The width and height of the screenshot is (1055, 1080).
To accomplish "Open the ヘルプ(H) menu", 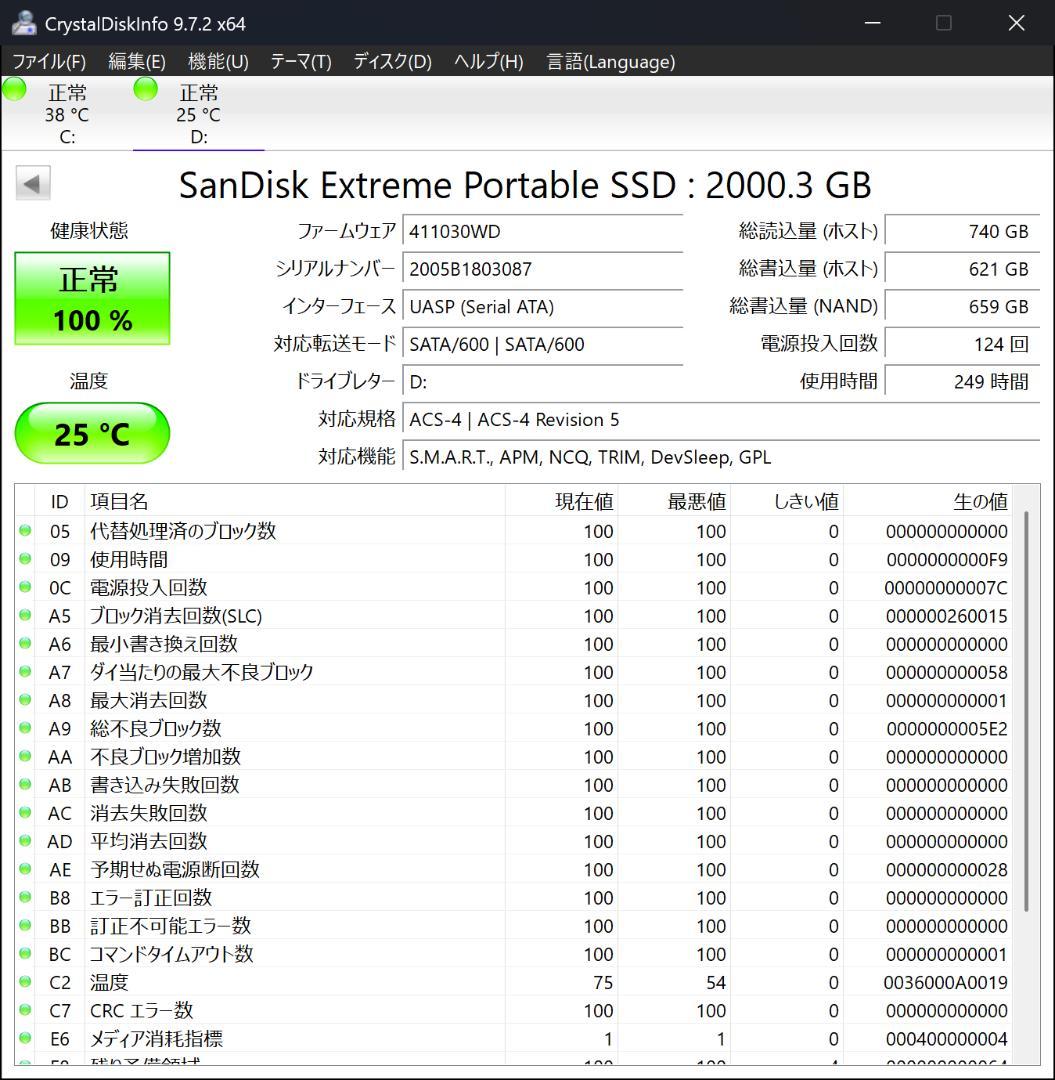I will click(x=486, y=61).
